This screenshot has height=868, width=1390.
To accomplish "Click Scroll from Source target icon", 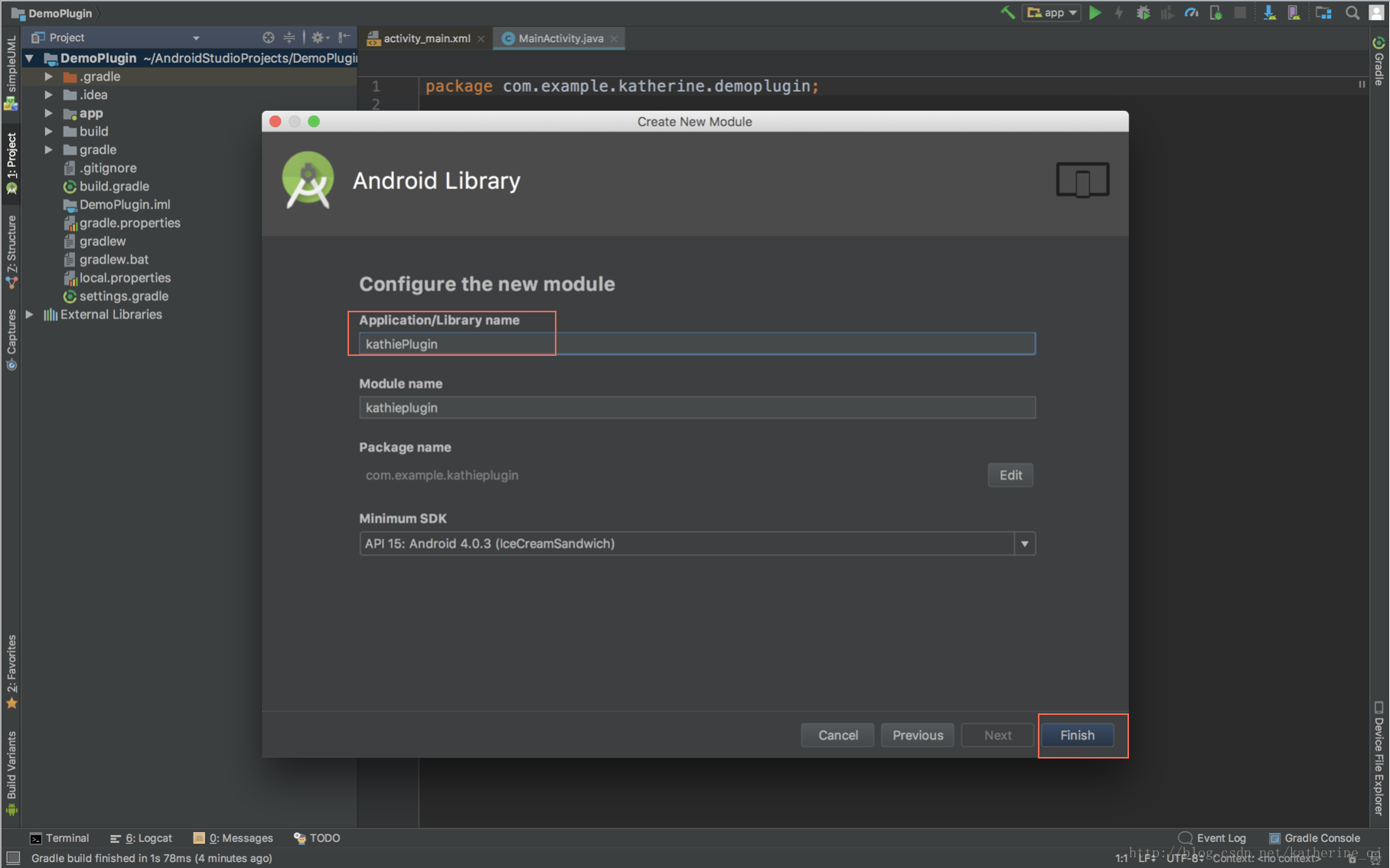I will coord(268,37).
